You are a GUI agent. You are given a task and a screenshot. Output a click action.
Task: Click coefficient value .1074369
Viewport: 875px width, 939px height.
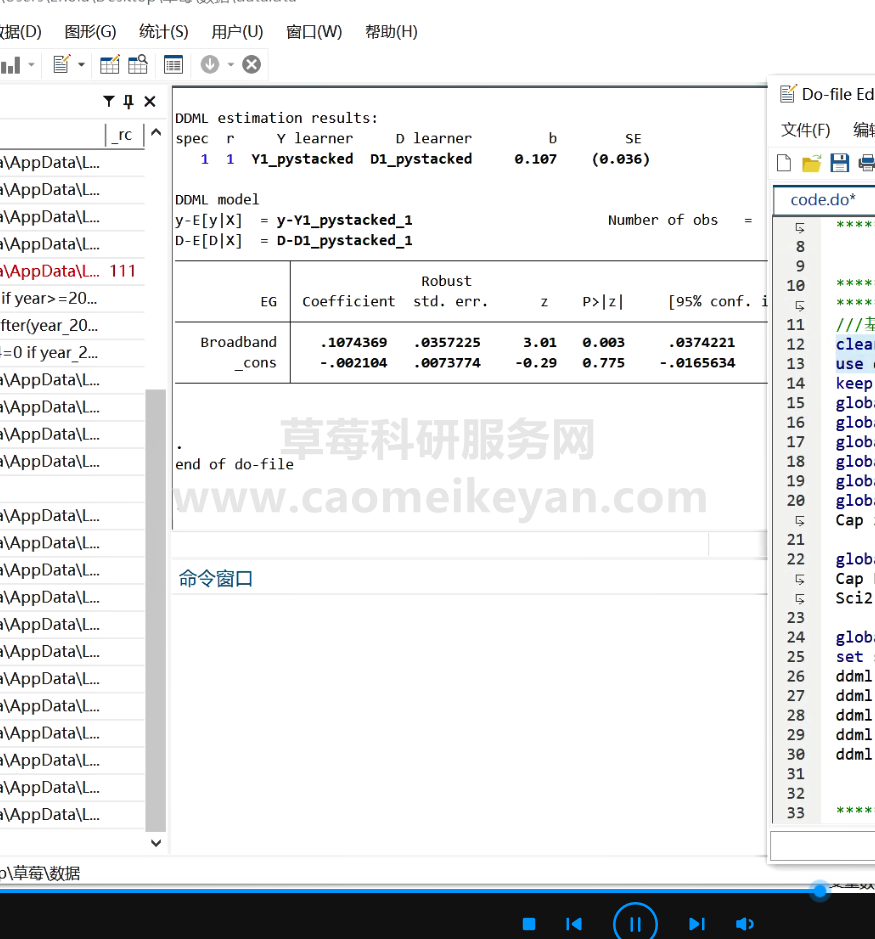353,343
